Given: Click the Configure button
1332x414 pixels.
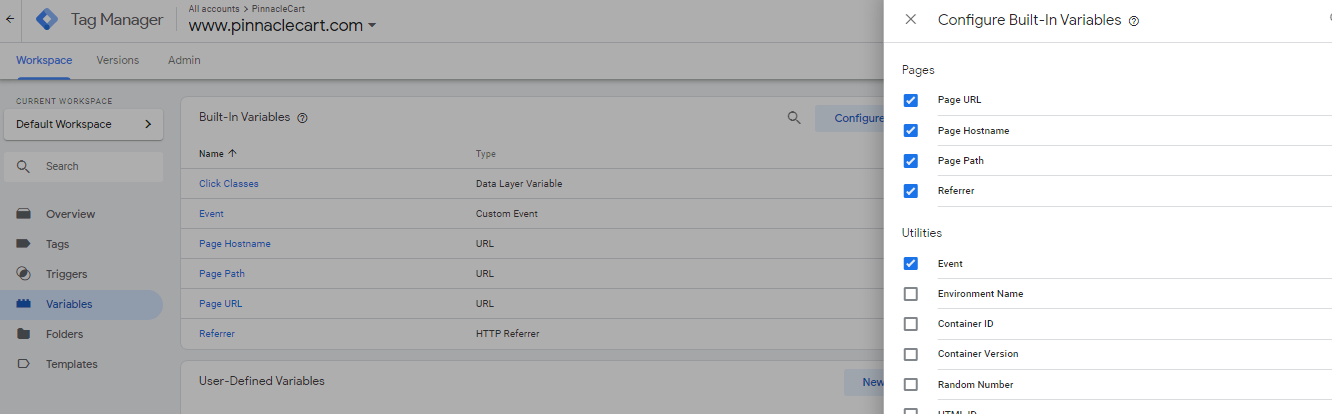Looking at the screenshot, I should [850, 118].
